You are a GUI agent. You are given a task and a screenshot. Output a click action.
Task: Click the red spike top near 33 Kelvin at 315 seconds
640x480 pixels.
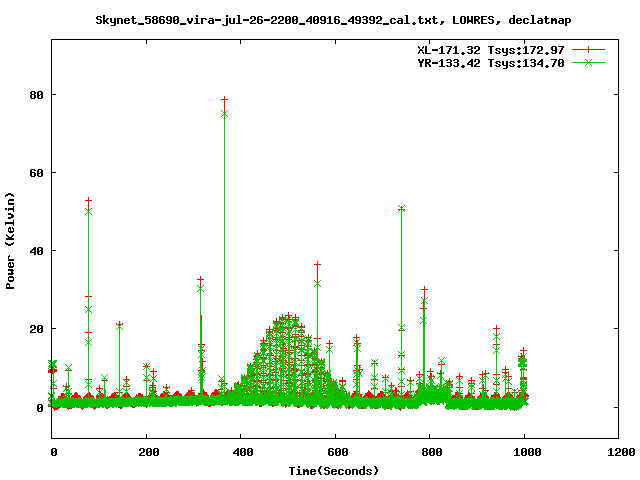200,280
